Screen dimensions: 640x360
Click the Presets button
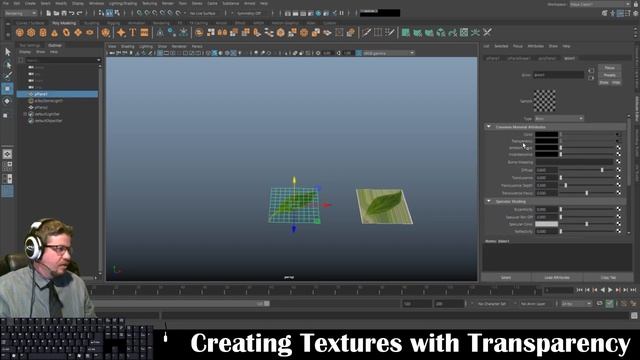coord(609,75)
